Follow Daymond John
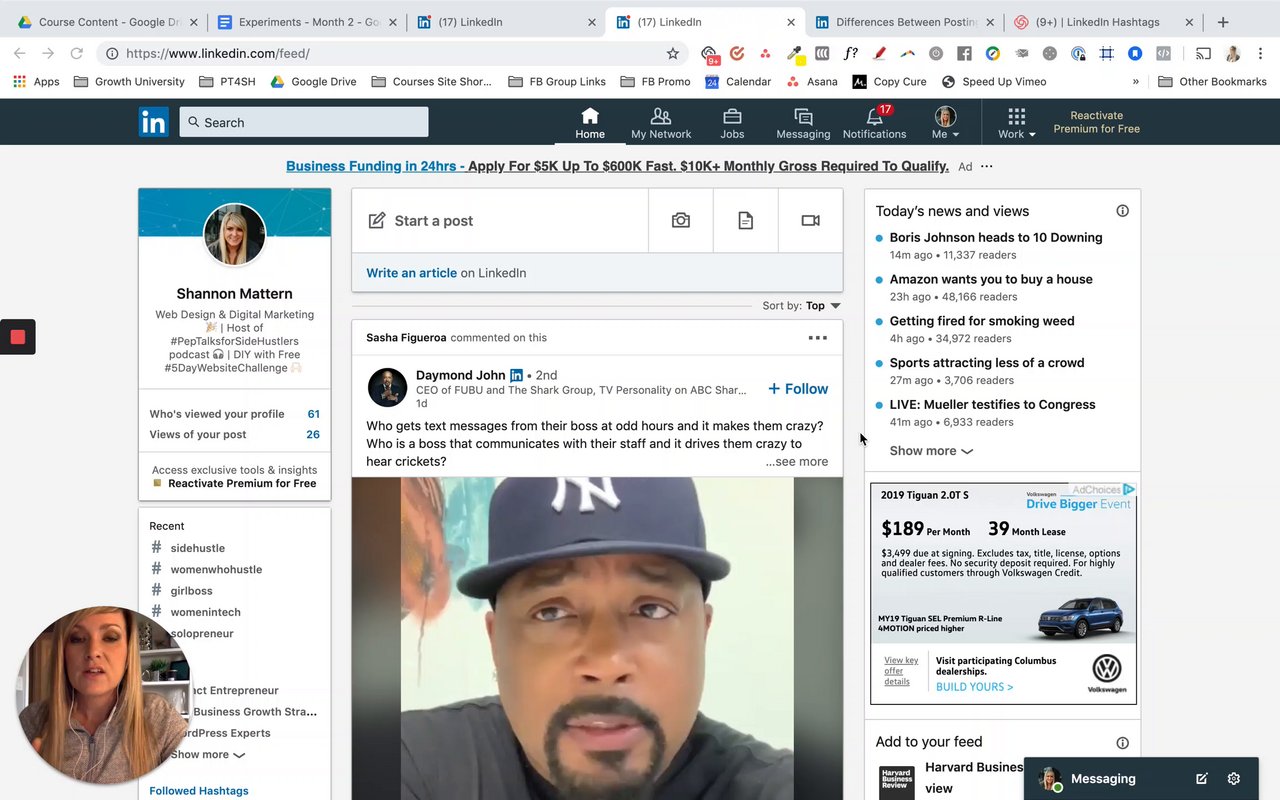Viewport: 1280px width, 800px height. (798, 389)
